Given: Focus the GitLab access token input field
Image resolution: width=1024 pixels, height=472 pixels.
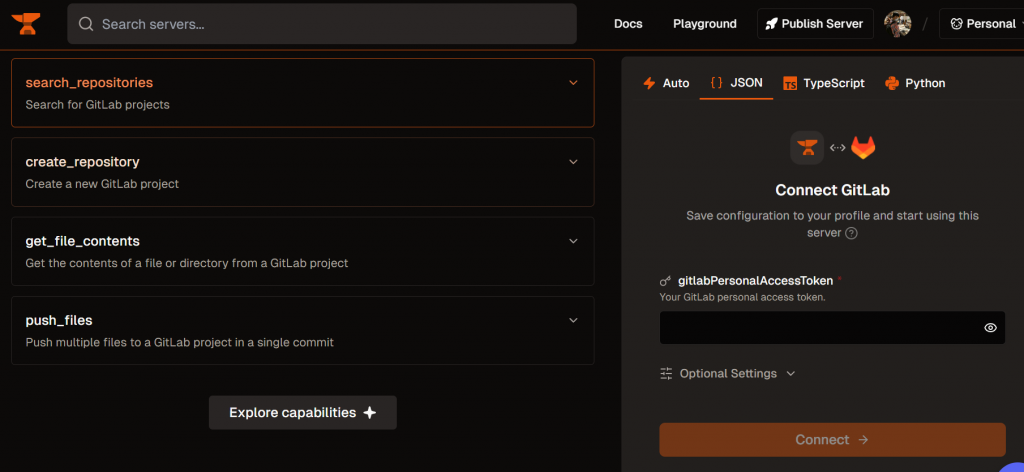Looking at the screenshot, I should point(832,328).
